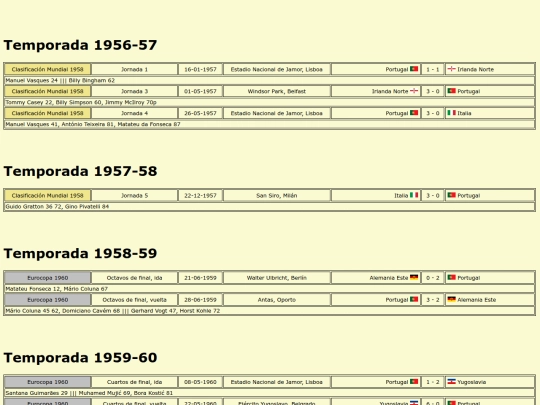This screenshot has width=540, height=405.
Task: Click scorers line 'Matateu Fonseca 12, Mário Coluna 67'
Action: (269, 289)
